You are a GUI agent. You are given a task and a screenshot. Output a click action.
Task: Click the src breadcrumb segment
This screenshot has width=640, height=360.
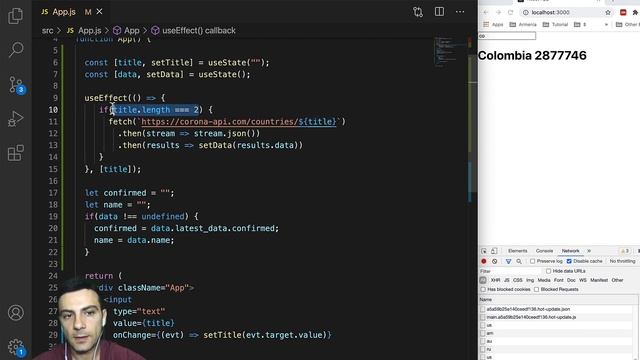coord(47,31)
